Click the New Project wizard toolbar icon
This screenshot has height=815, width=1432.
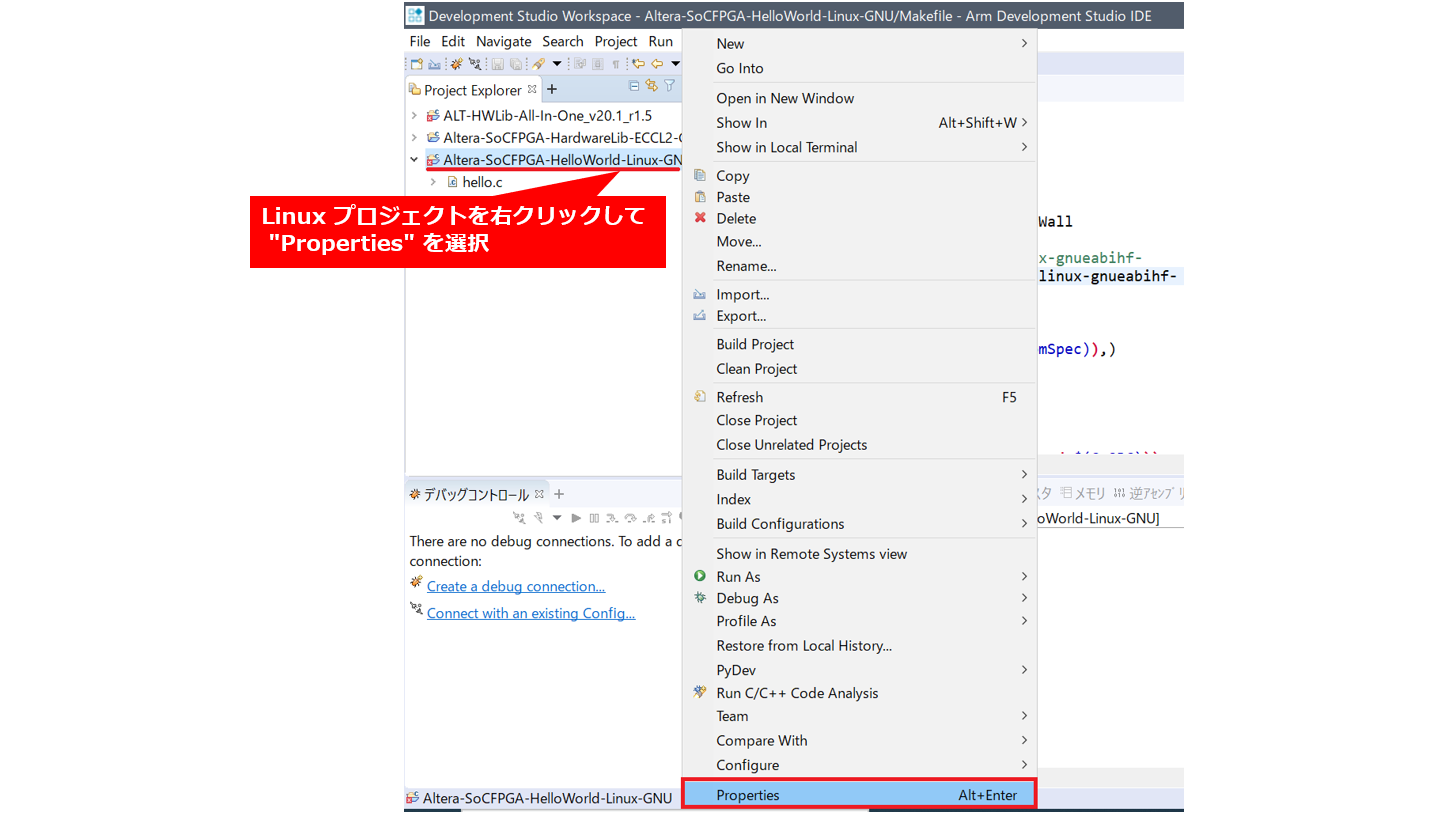417,64
